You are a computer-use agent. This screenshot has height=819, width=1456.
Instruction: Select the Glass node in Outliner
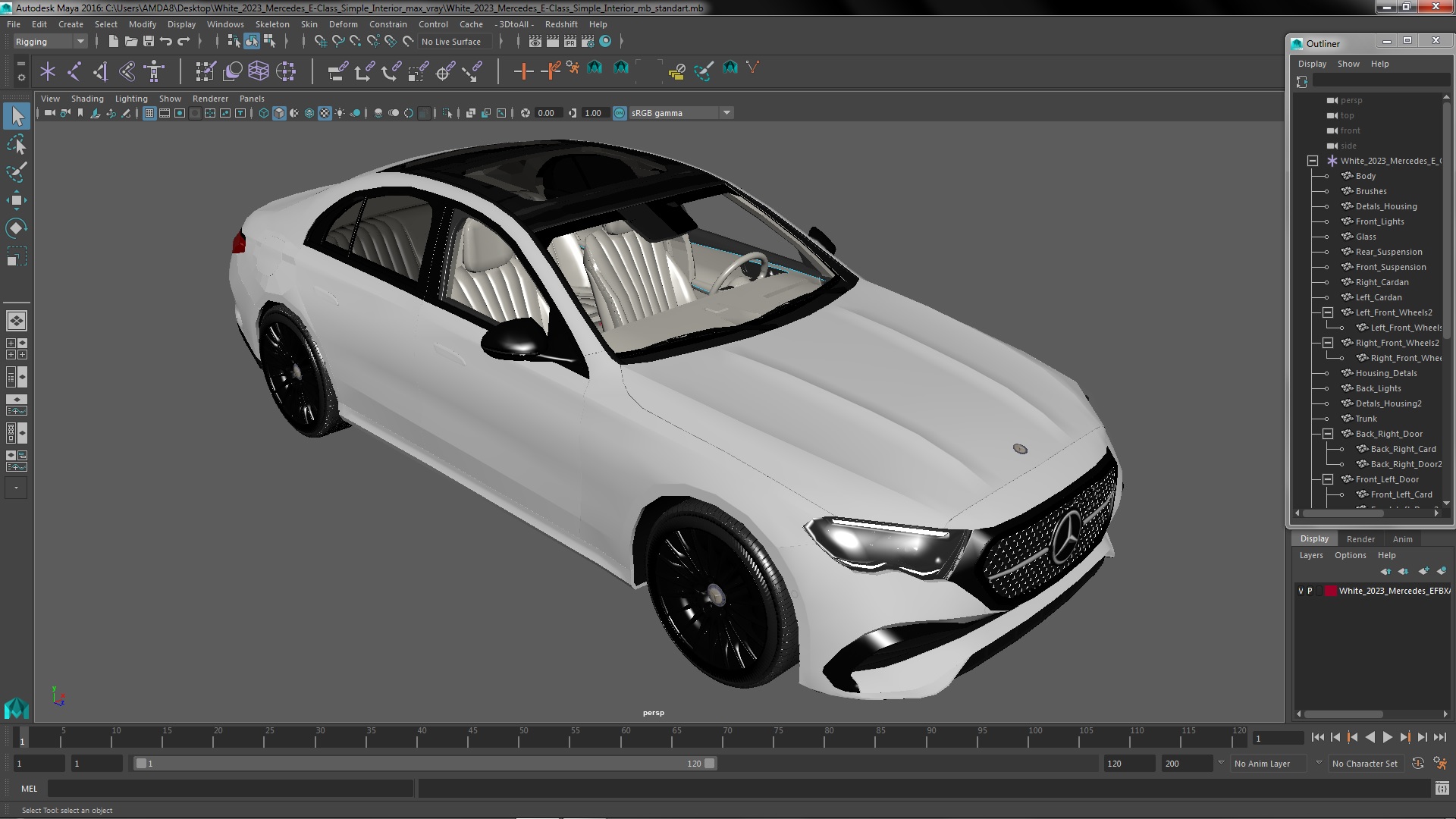click(1365, 237)
